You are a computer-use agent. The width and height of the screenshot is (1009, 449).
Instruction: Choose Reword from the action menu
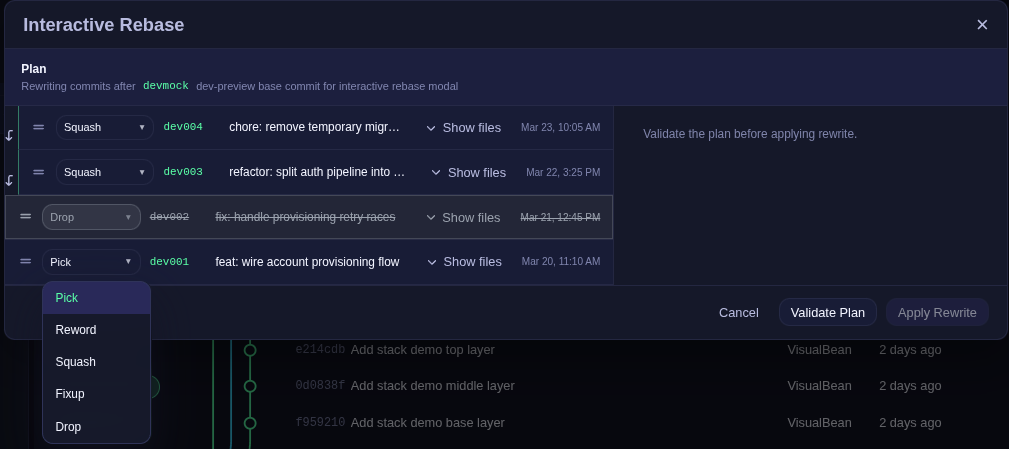pyautogui.click(x=97, y=330)
